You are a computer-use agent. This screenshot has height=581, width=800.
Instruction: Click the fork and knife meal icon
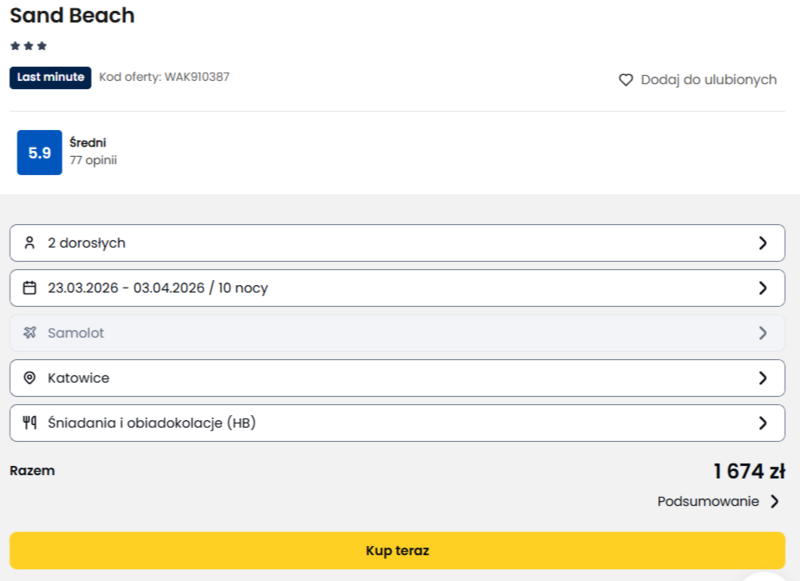click(x=29, y=423)
